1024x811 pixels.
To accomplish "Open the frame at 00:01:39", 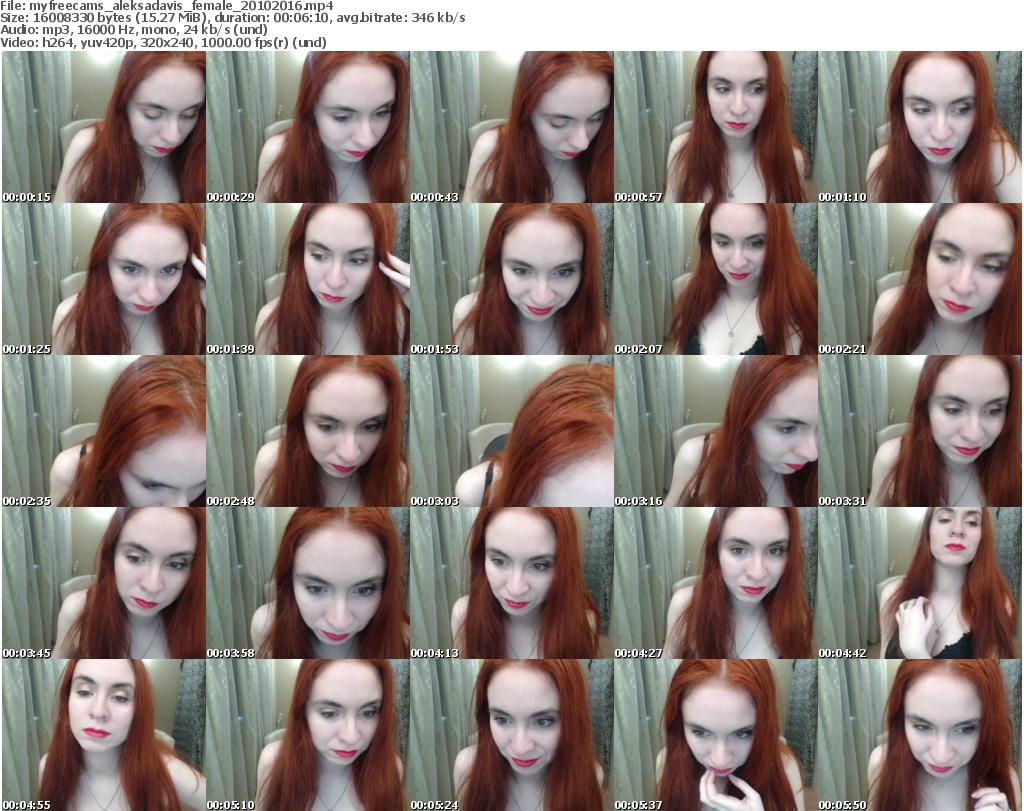I will tap(308, 279).
